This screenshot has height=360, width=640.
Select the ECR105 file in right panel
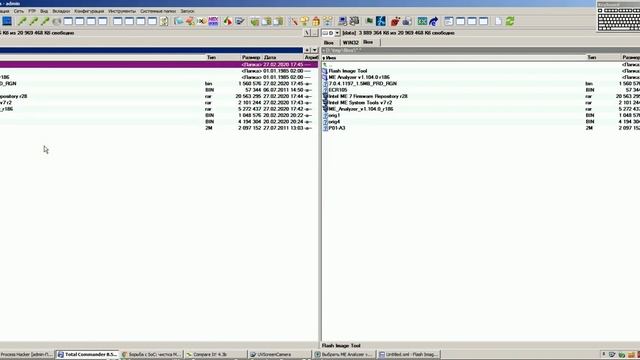[x=338, y=90]
